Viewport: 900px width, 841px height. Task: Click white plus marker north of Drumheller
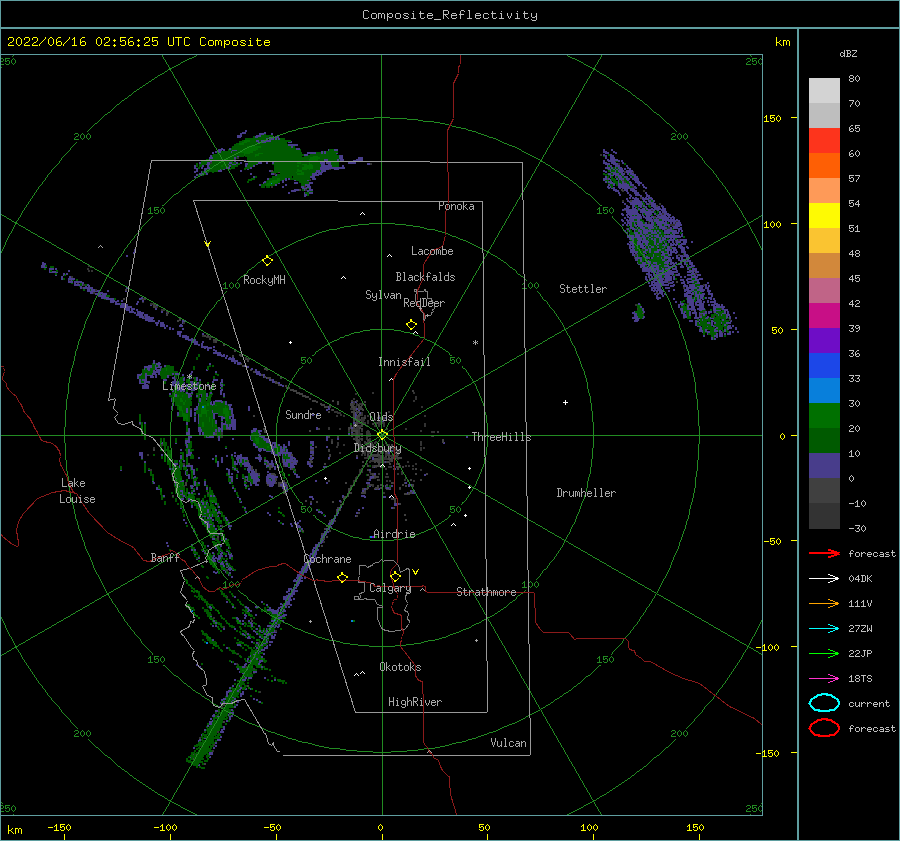565,402
